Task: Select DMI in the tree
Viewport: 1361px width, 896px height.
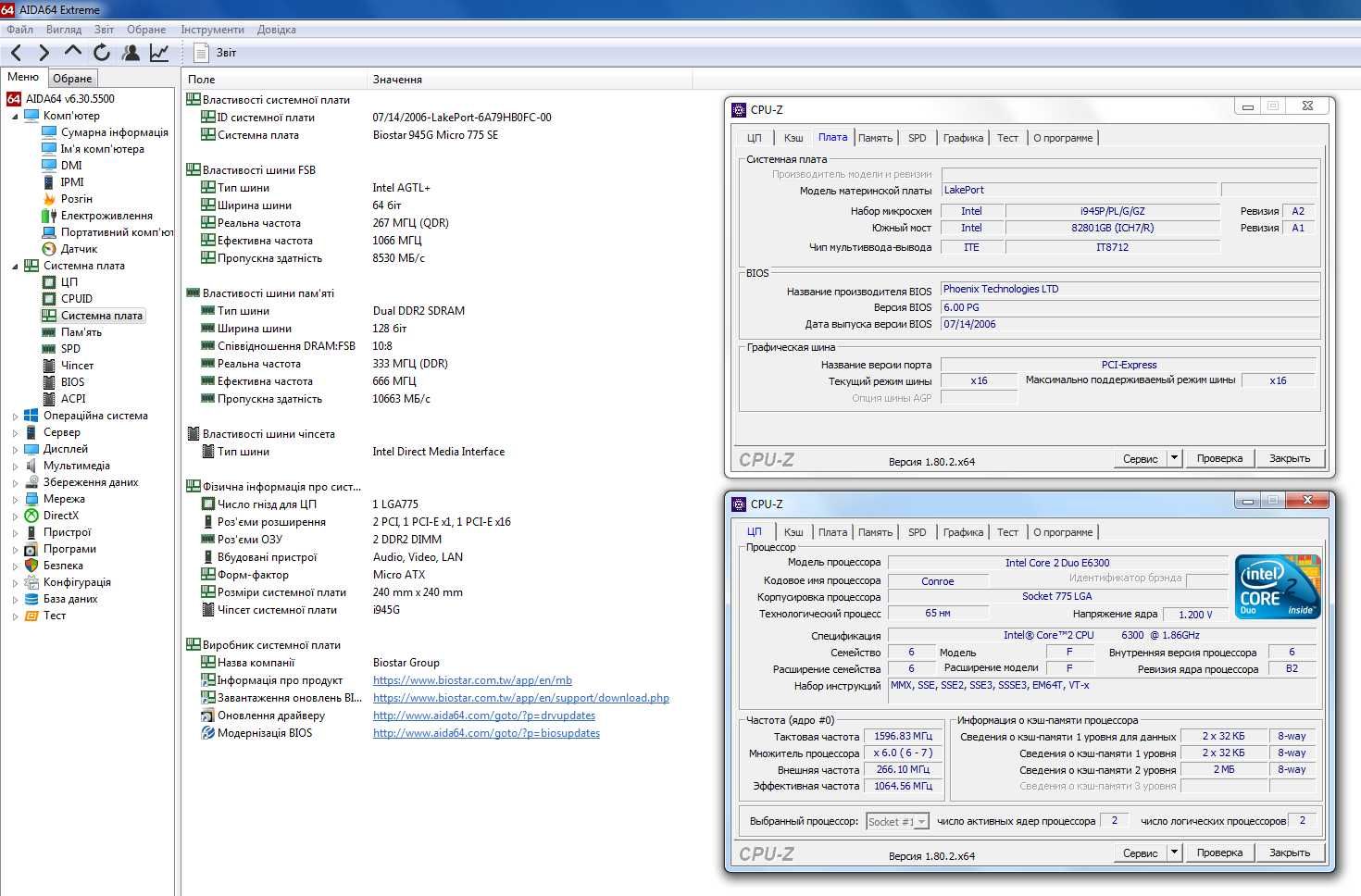Action: pyautogui.click(x=71, y=166)
